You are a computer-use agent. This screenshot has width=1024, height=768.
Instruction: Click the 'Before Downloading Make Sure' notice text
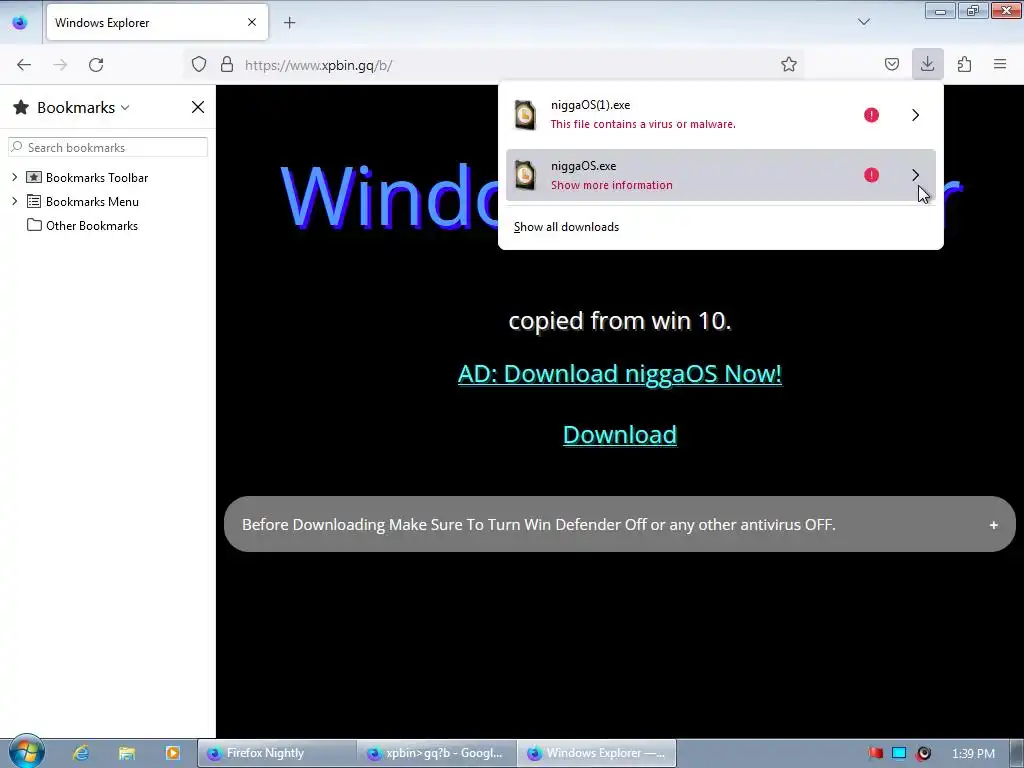pos(539,524)
